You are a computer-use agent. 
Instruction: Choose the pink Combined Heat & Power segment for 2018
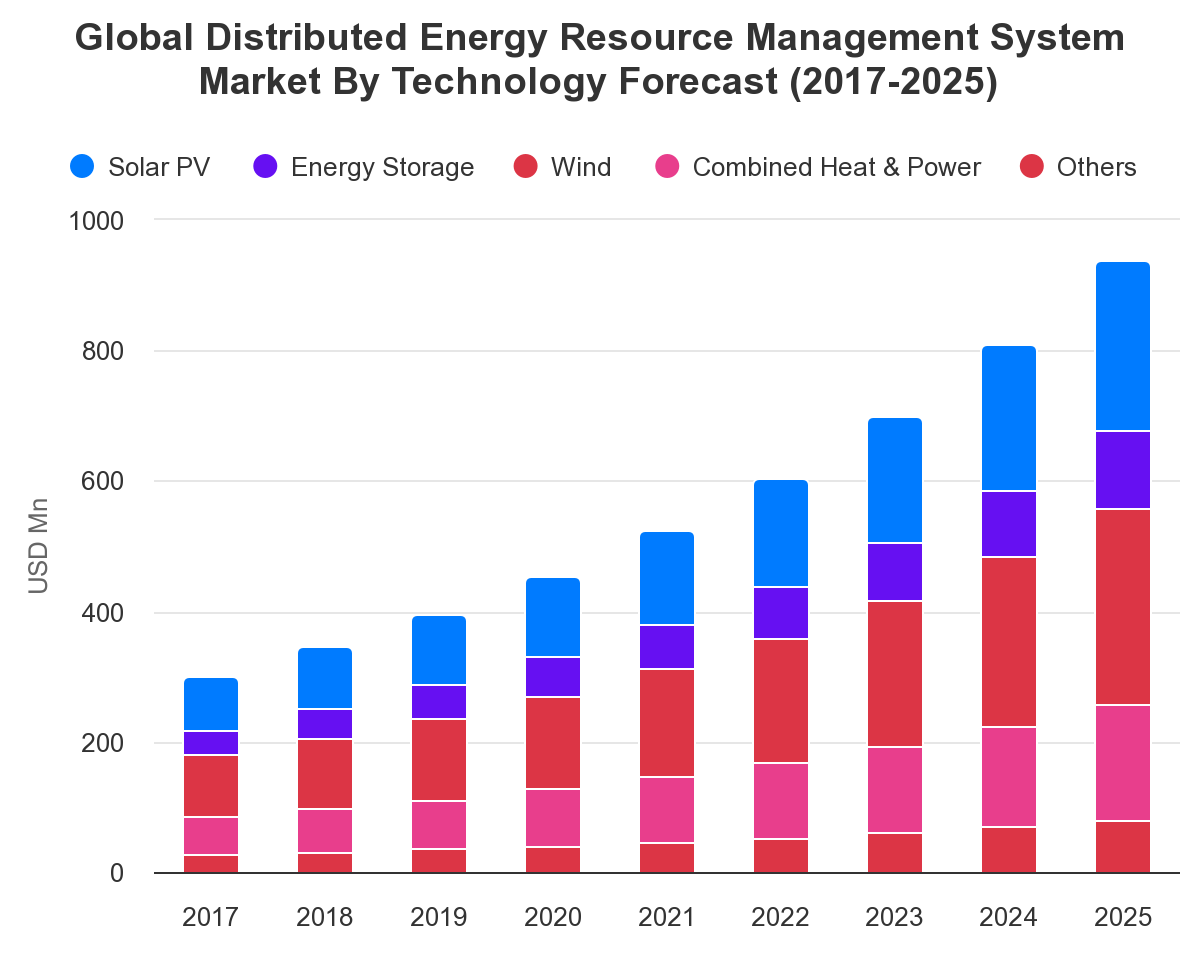[x=325, y=831]
